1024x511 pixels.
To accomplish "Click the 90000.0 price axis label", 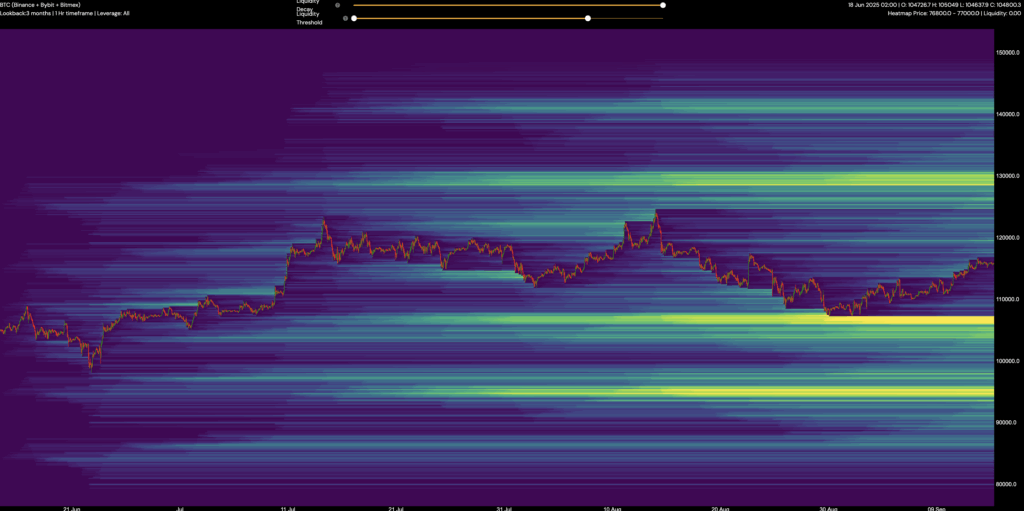I will [1006, 423].
